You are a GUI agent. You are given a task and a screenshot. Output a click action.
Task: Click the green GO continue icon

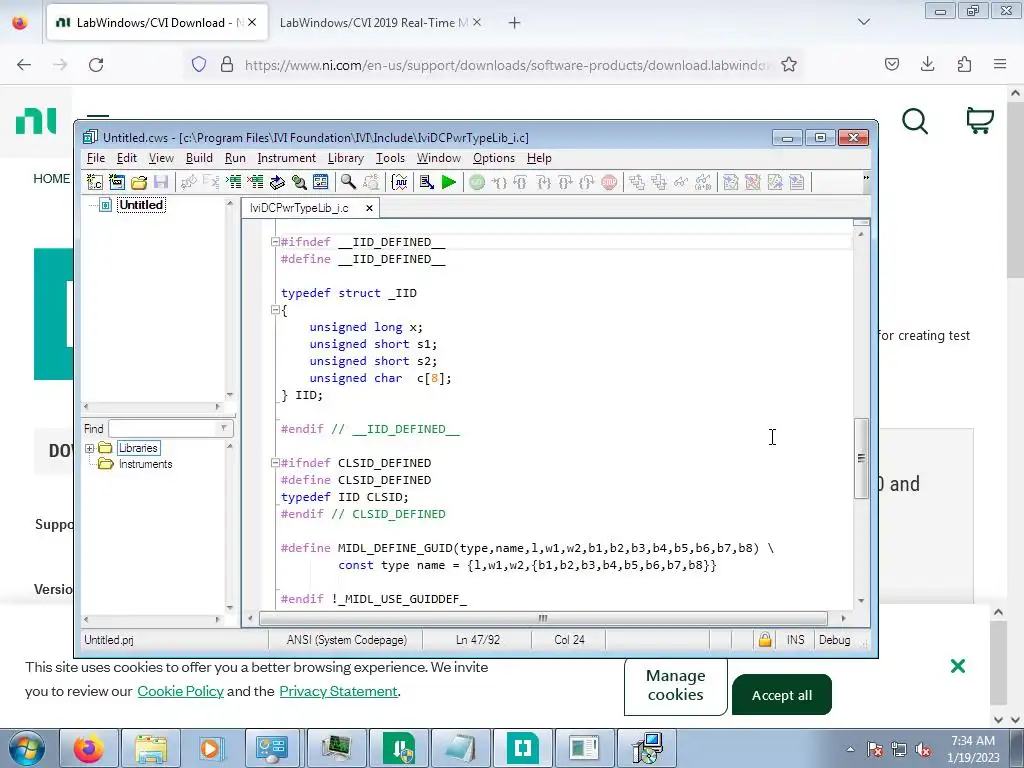click(x=477, y=182)
